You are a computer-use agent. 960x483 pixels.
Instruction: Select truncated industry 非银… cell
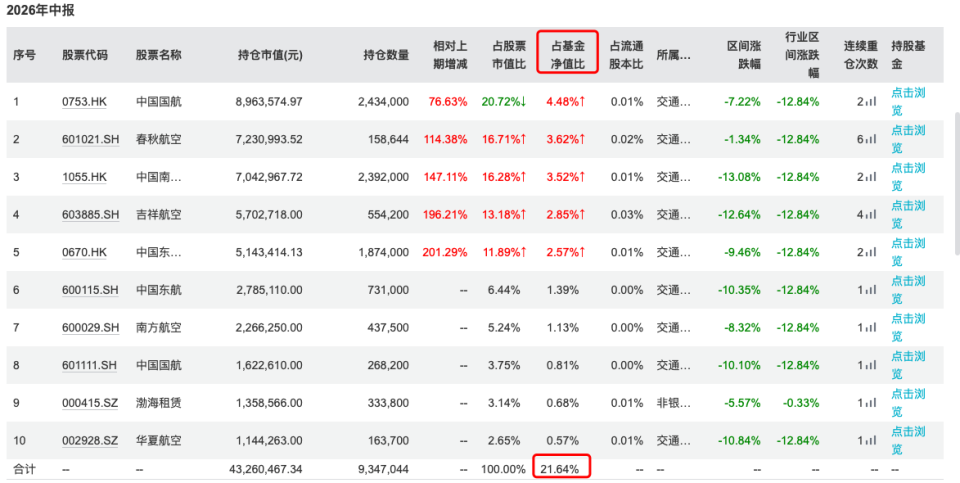point(673,403)
